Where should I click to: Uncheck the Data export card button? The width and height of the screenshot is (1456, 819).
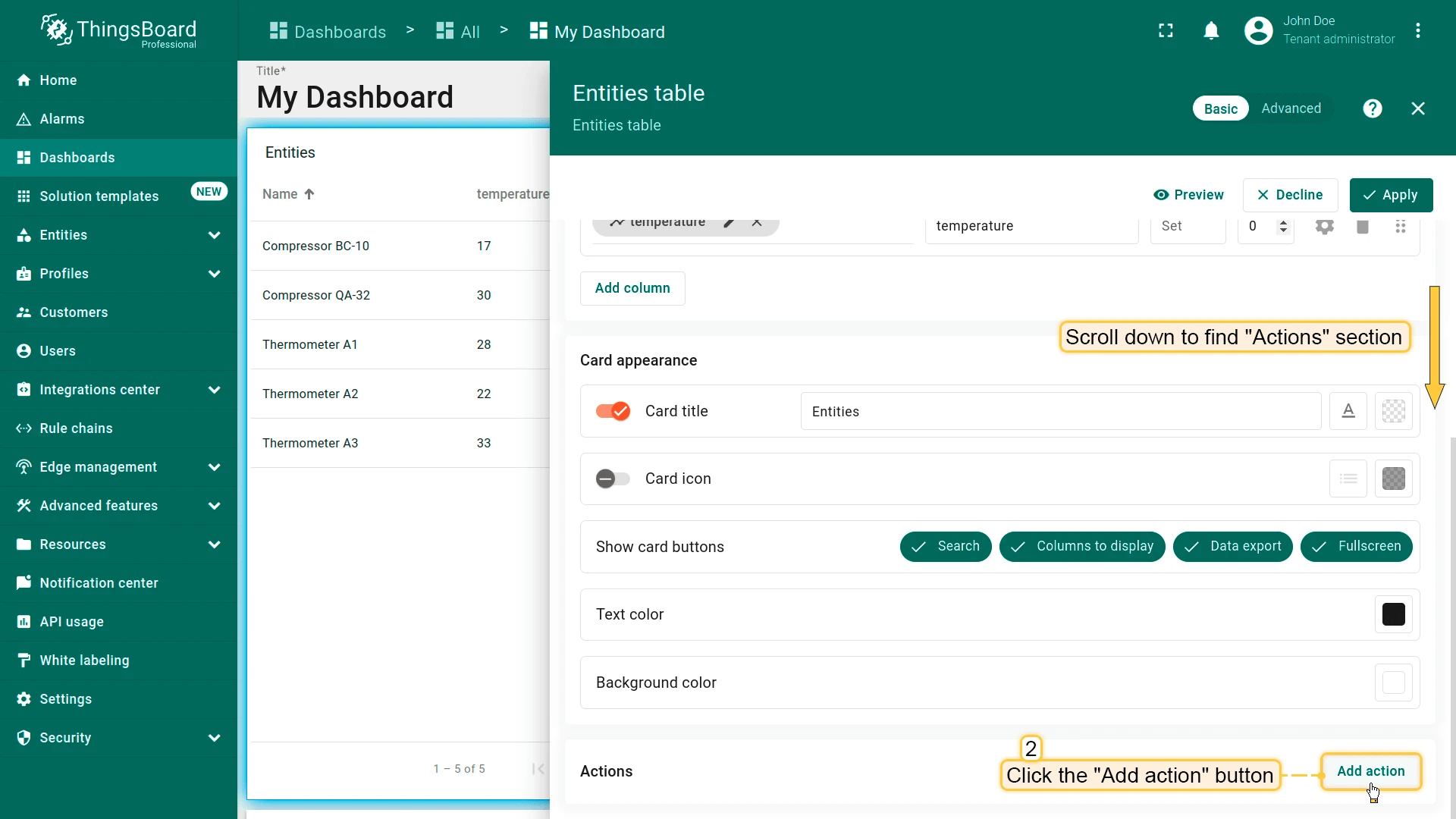click(1232, 547)
